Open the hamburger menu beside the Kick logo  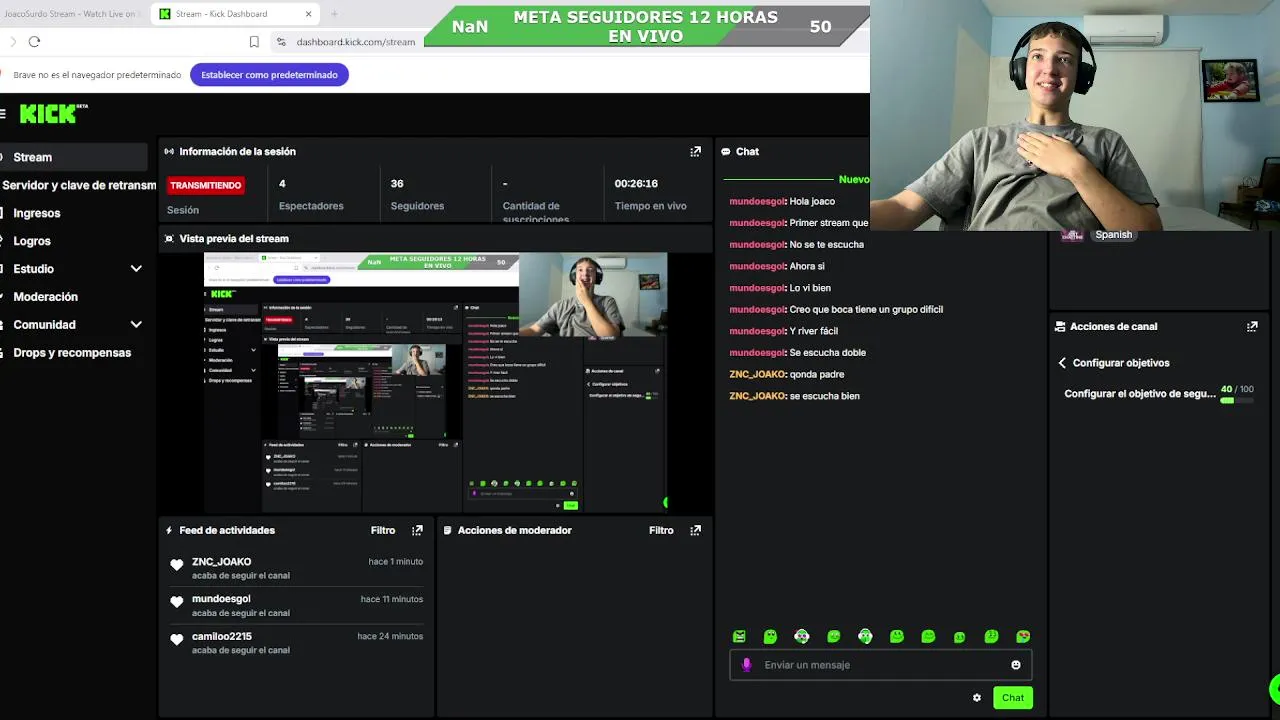(3, 114)
